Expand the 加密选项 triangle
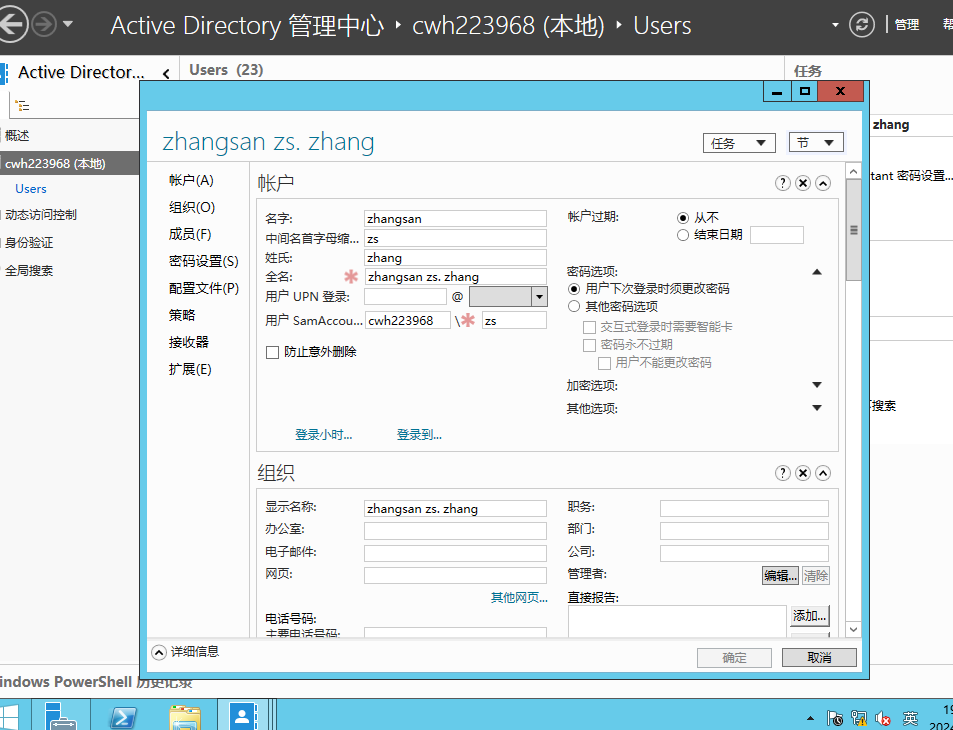 (x=817, y=385)
